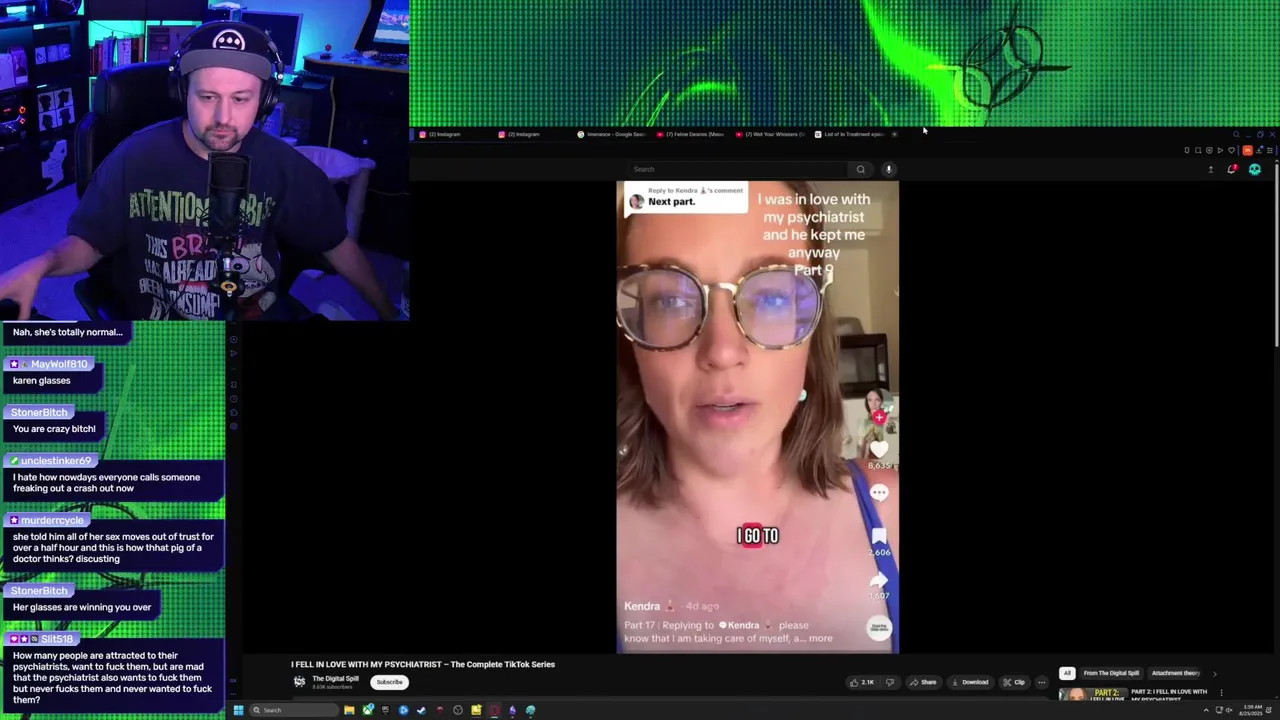Open more actions ellipsis below video
This screenshot has width=1280, height=720.
point(1041,682)
